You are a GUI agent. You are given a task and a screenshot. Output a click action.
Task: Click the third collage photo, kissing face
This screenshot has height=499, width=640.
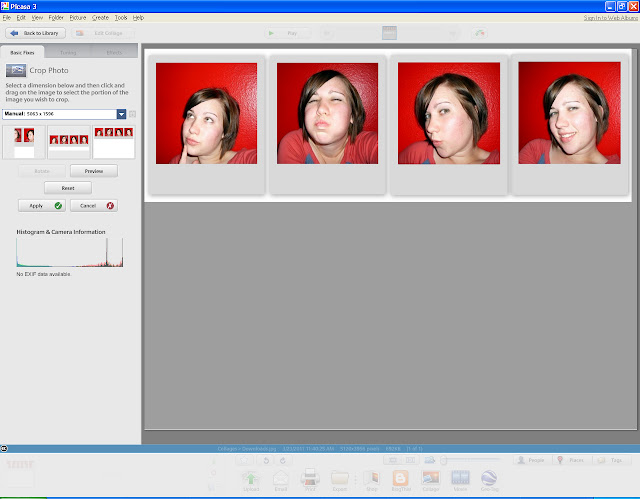pos(449,113)
